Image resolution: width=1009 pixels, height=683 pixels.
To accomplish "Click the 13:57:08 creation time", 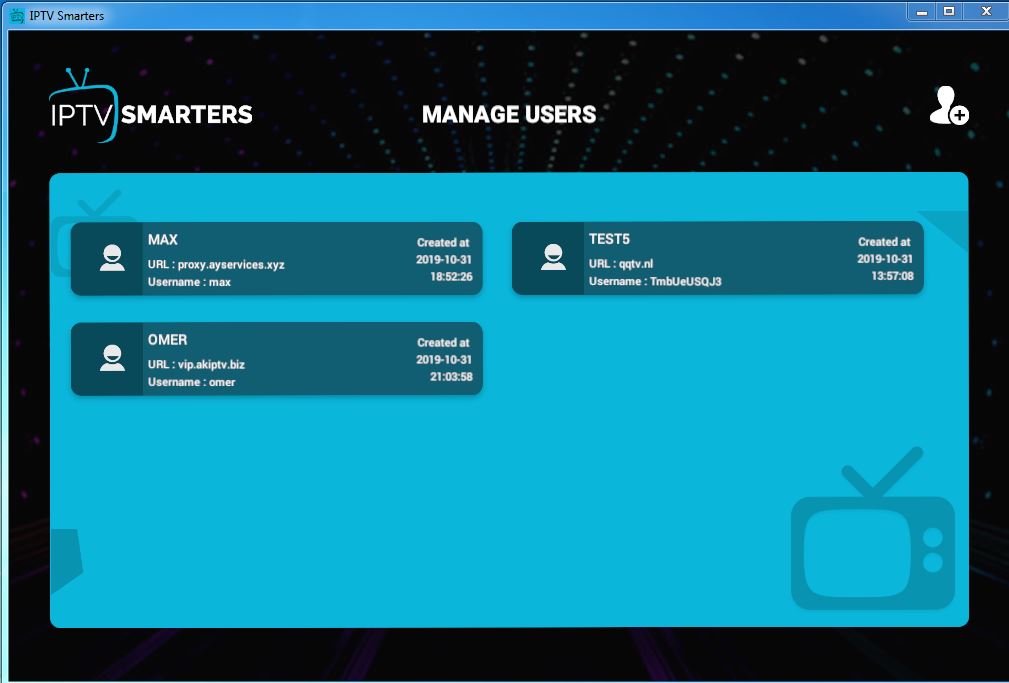I will pos(893,276).
